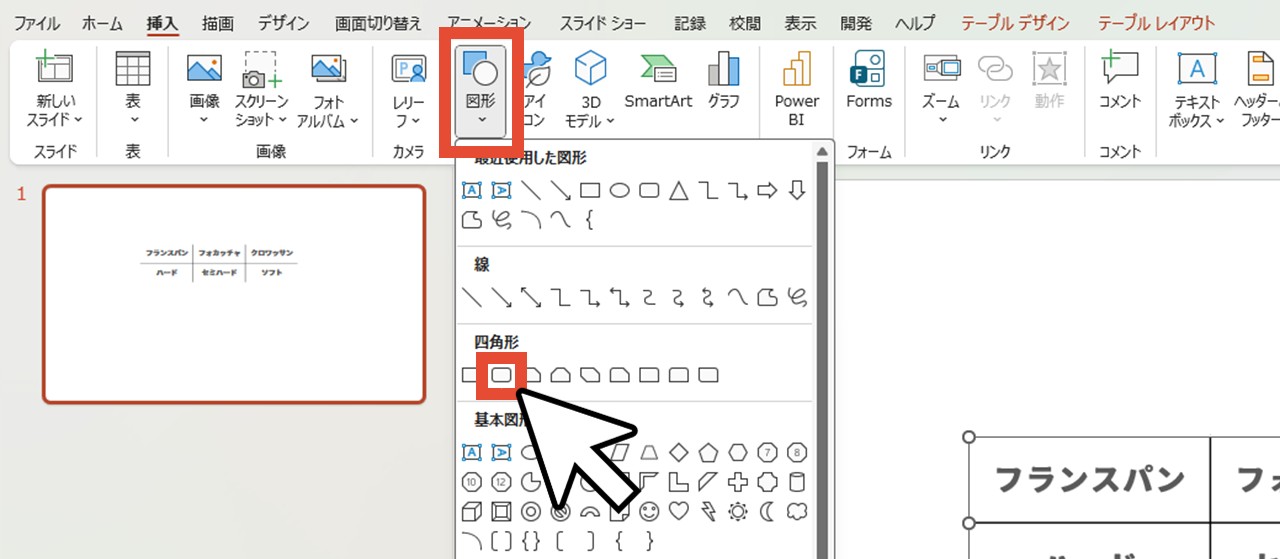Viewport: 1280px width, 559px height.
Task: Pick the cube shape in 基本図形
Action: (x=472, y=512)
